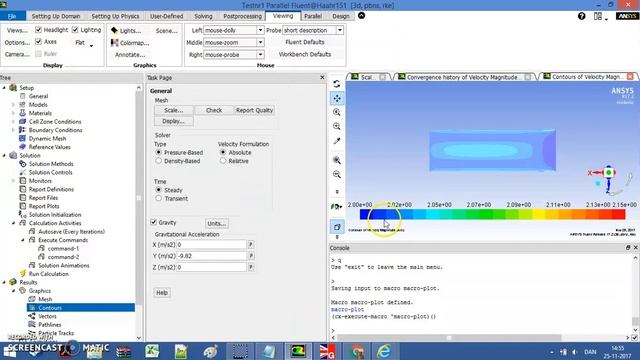Click the Y gravitational acceleration field
The width and height of the screenshot is (640, 360).
(x=211, y=256)
